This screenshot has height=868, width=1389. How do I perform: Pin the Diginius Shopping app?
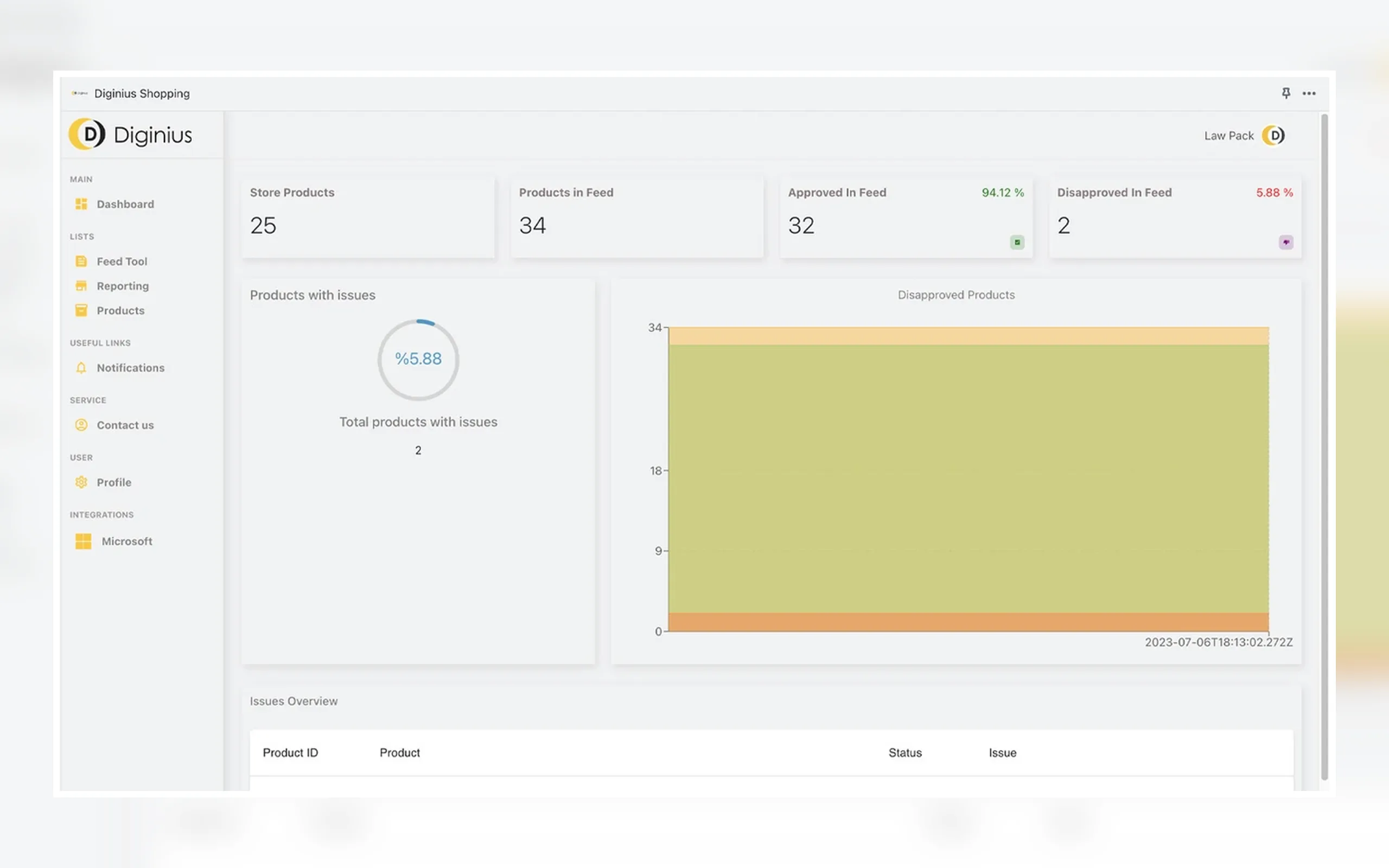(x=1286, y=93)
